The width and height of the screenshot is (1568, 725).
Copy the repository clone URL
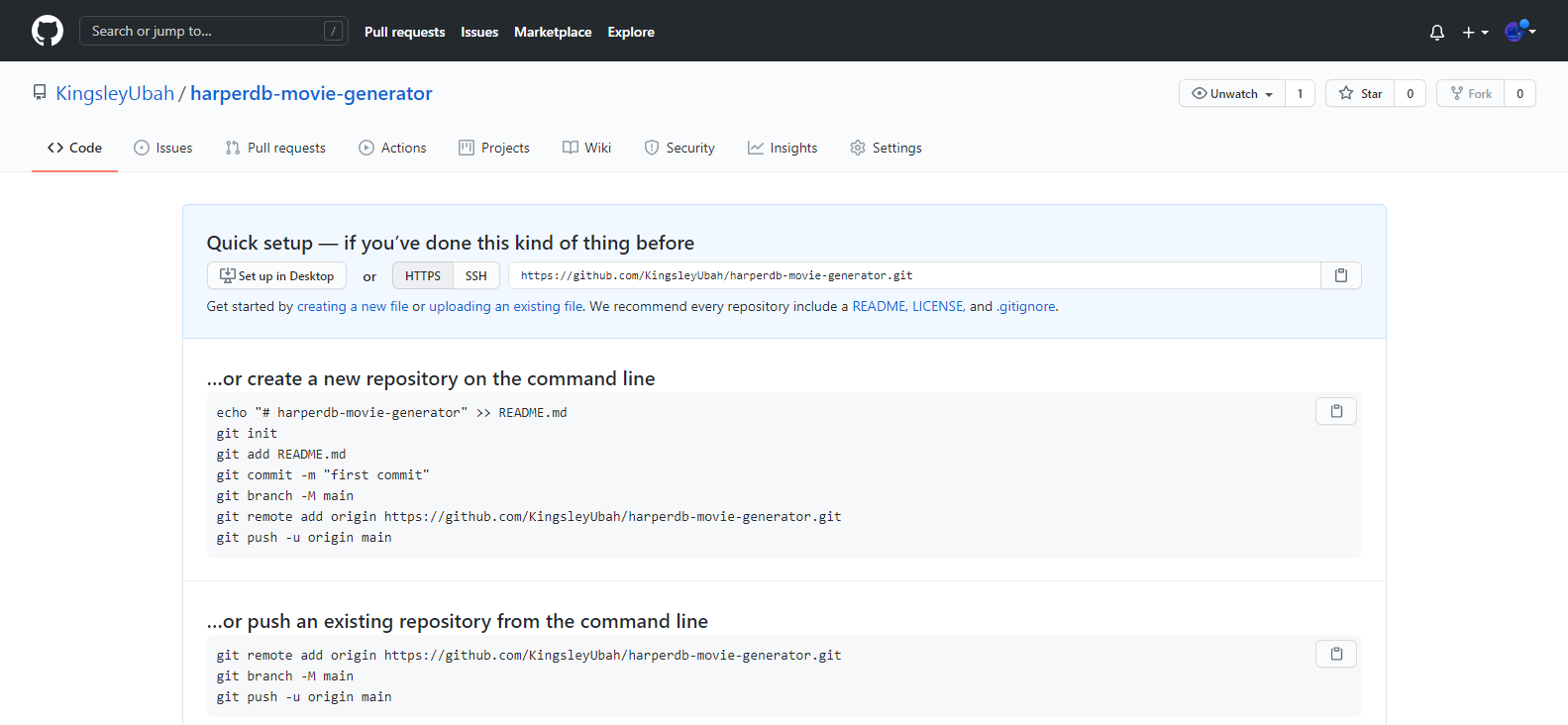[x=1341, y=275]
